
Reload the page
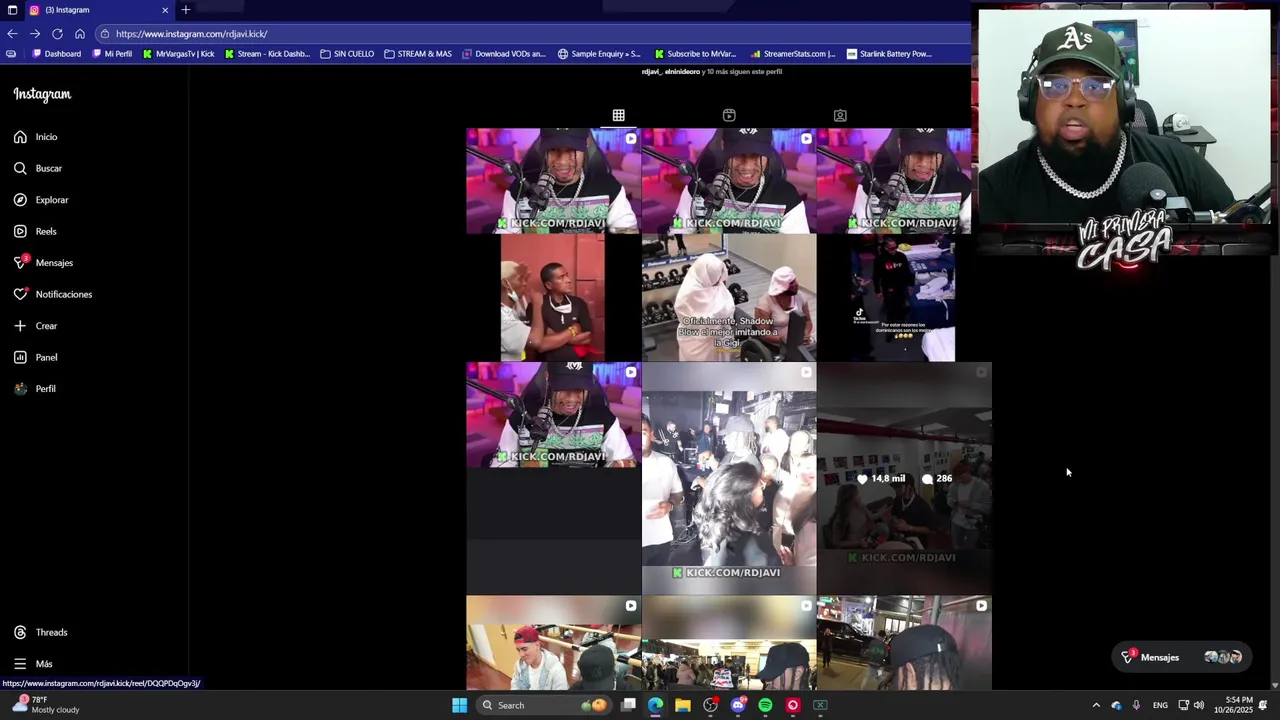click(x=57, y=34)
